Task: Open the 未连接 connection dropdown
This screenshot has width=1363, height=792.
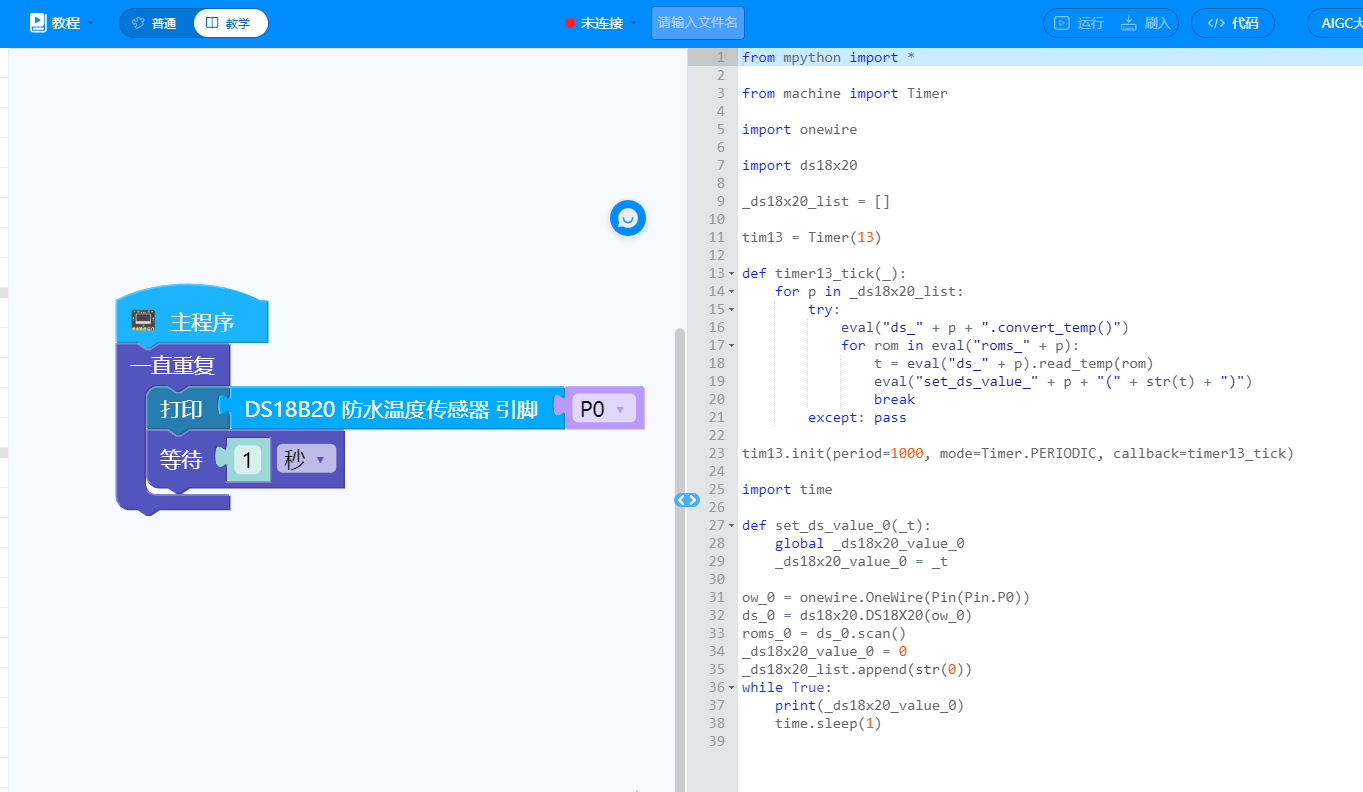Action: click(x=601, y=23)
